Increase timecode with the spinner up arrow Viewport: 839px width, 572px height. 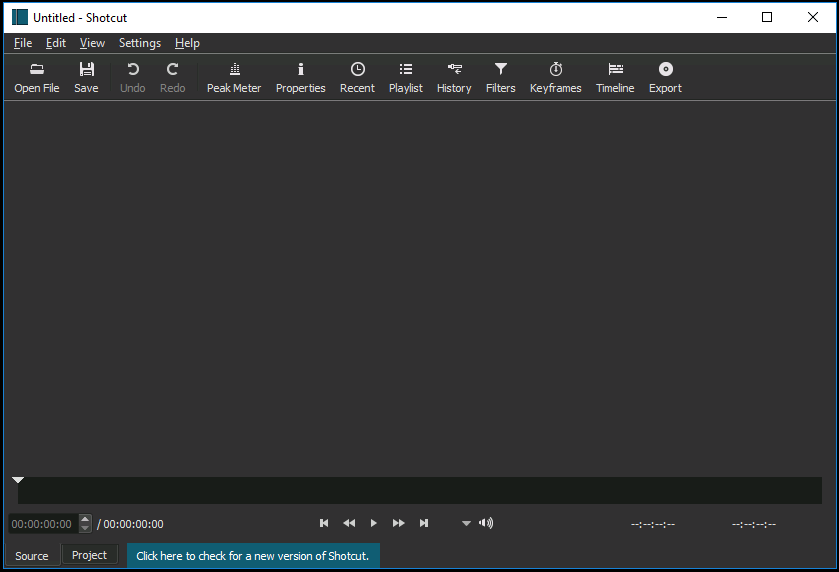[x=85, y=518]
